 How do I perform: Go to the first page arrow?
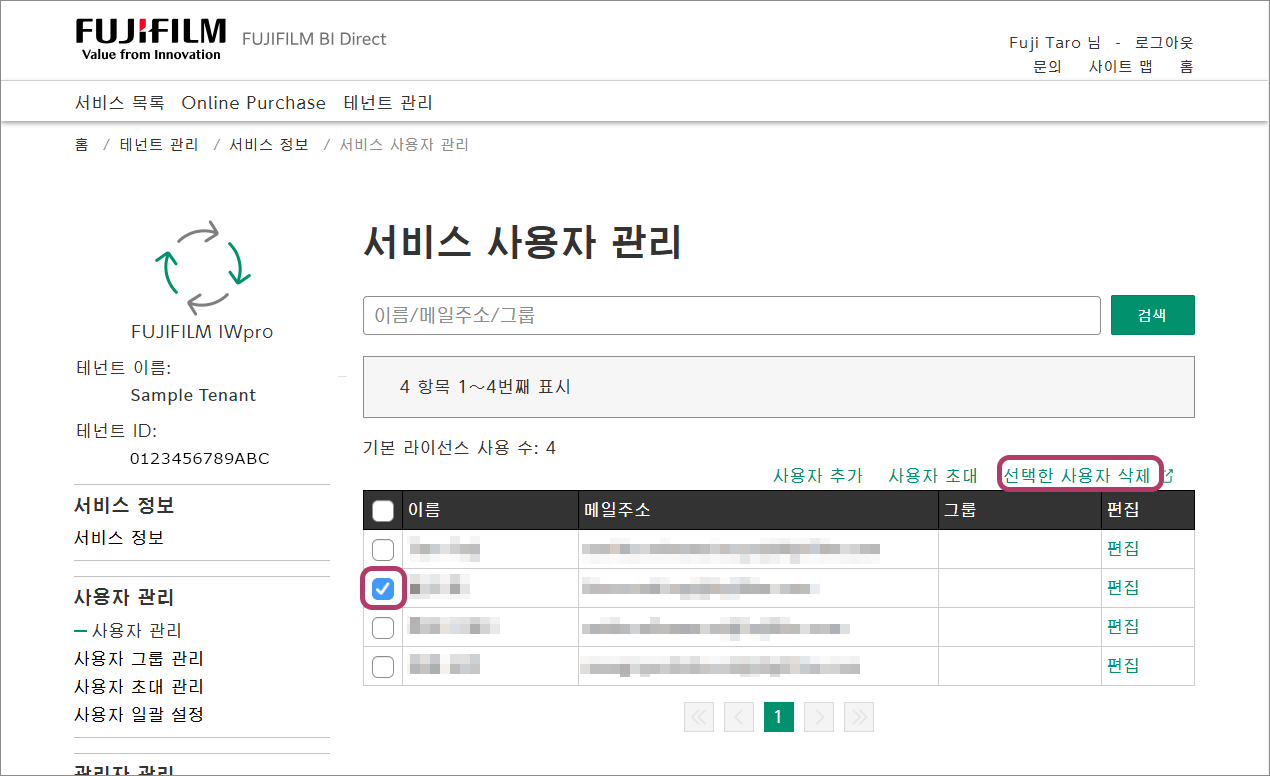[x=699, y=716]
